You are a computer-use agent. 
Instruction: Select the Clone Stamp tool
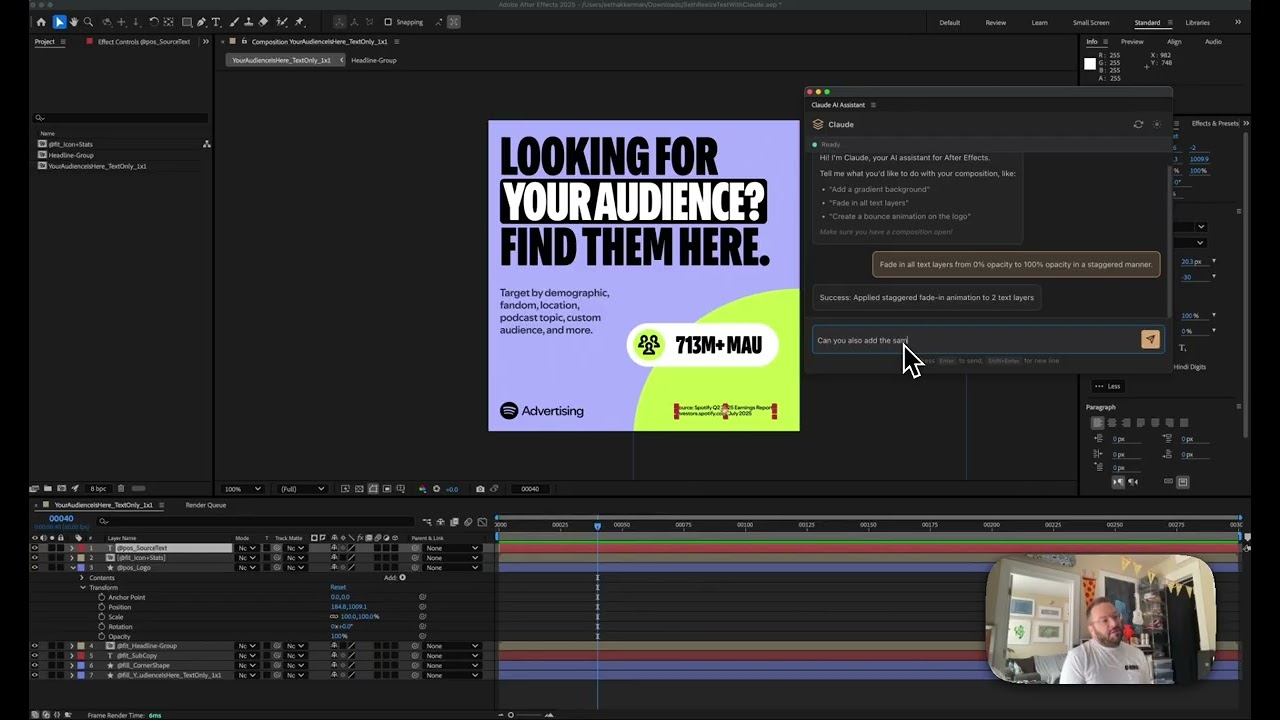248,22
